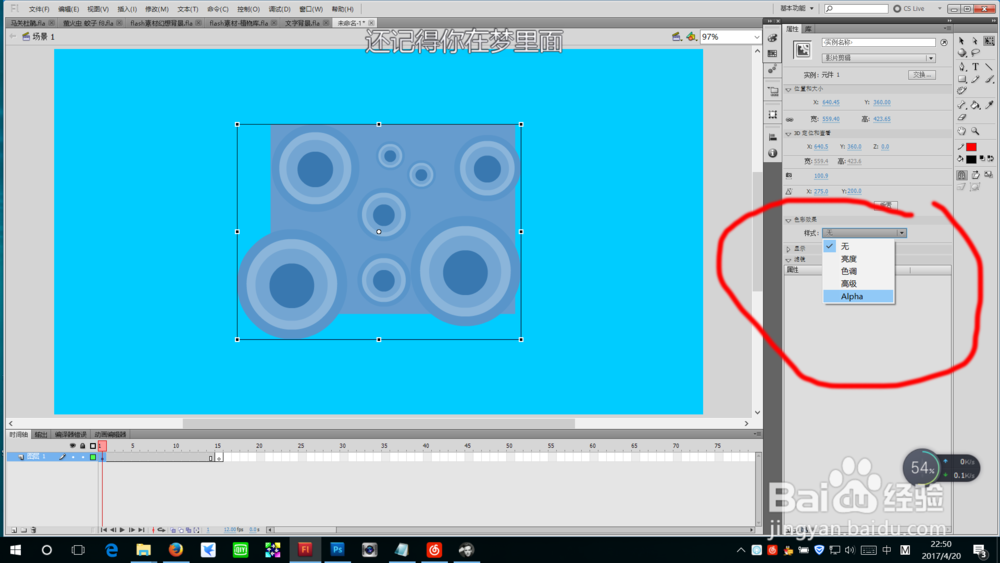Screen dimensions: 1000x563
Task: Select the Line tool
Action: click(989, 66)
